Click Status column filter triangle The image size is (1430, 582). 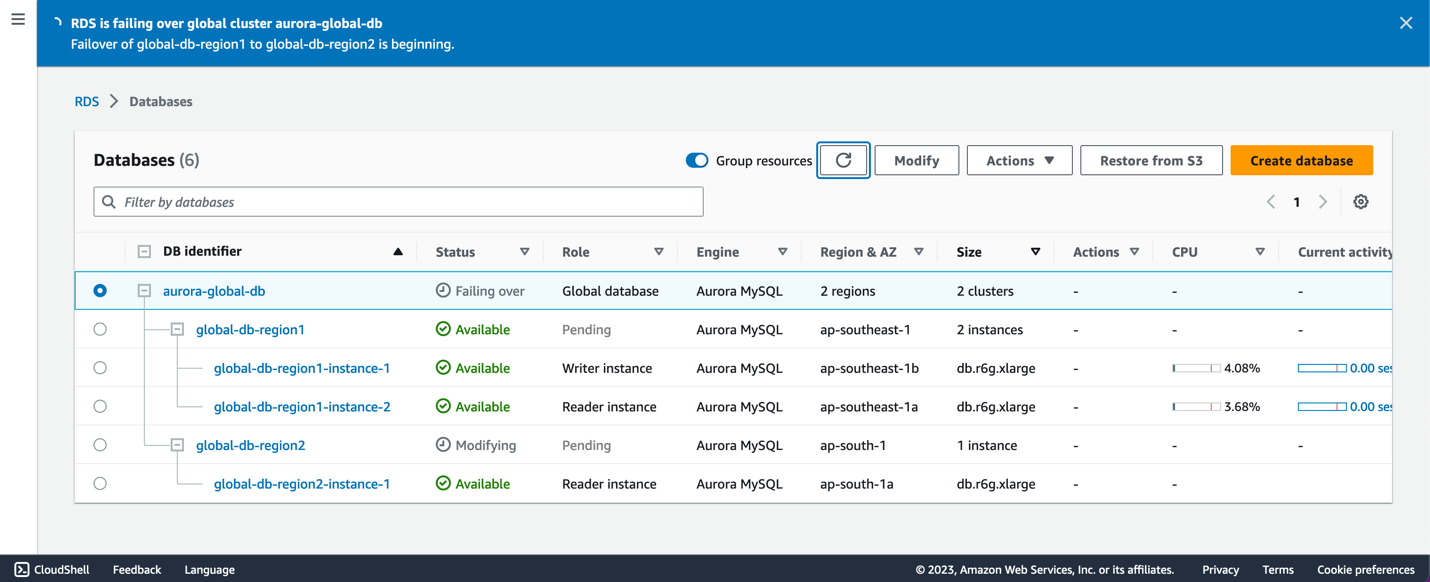tap(524, 252)
